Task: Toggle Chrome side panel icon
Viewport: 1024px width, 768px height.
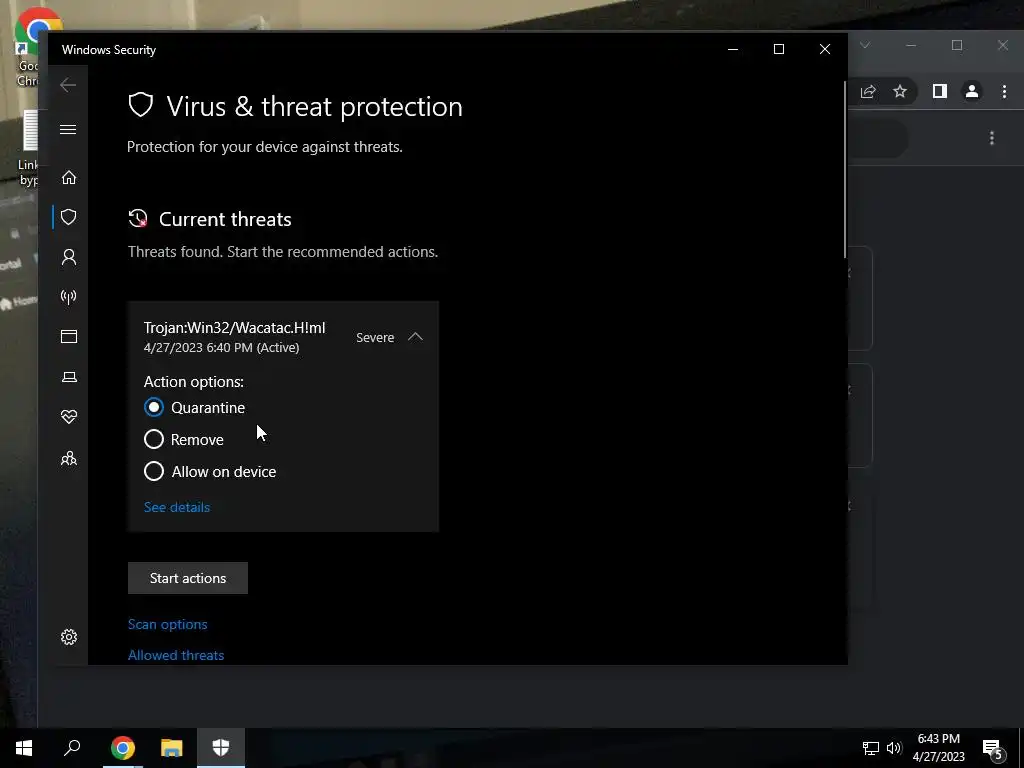Action: tap(939, 91)
